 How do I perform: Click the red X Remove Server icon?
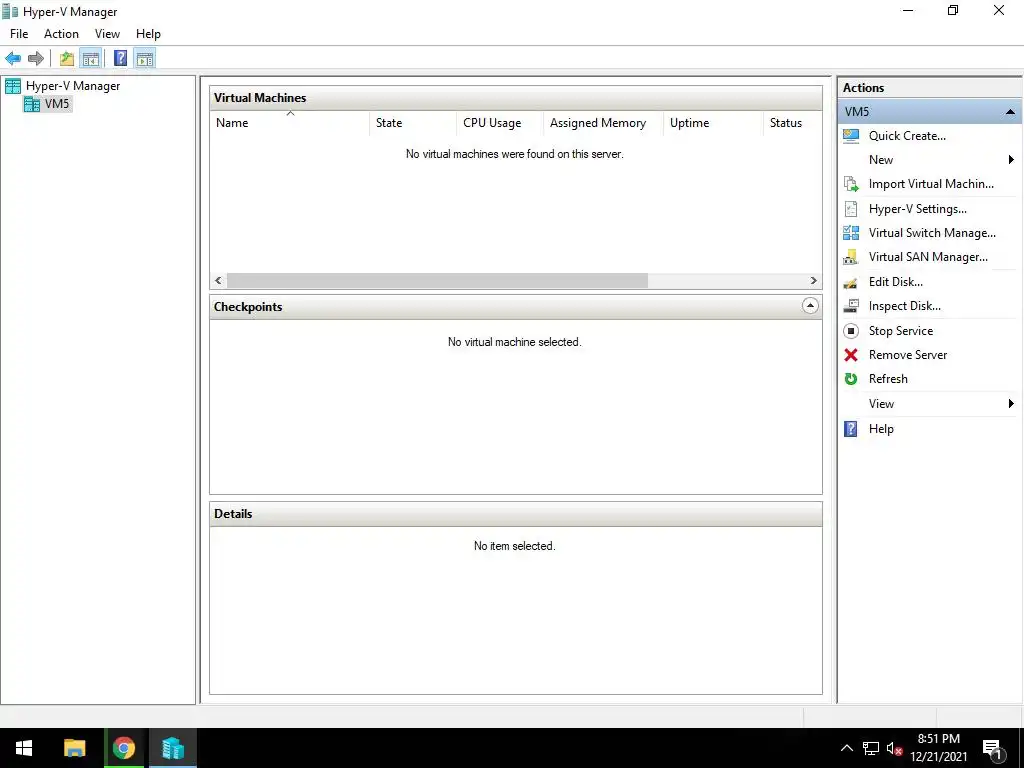[x=851, y=355]
